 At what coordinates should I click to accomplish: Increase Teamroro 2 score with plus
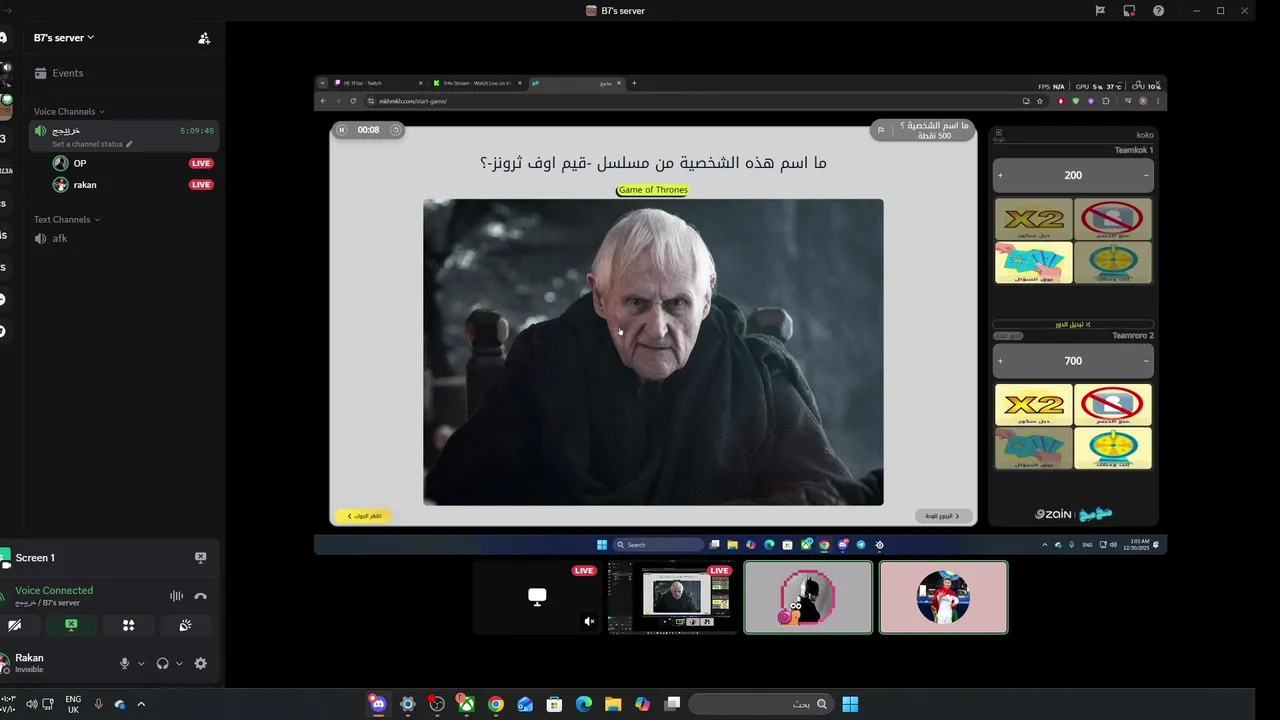tap(1000, 361)
